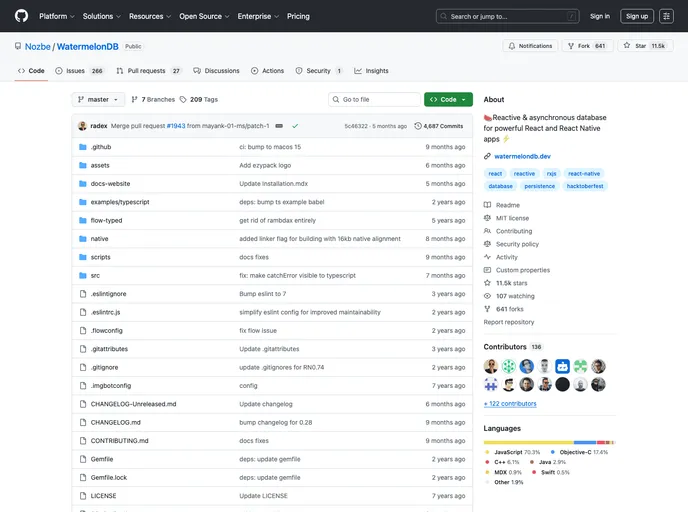The image size is (688, 512).
Task: Expand the Resources menu
Action: tap(150, 16)
